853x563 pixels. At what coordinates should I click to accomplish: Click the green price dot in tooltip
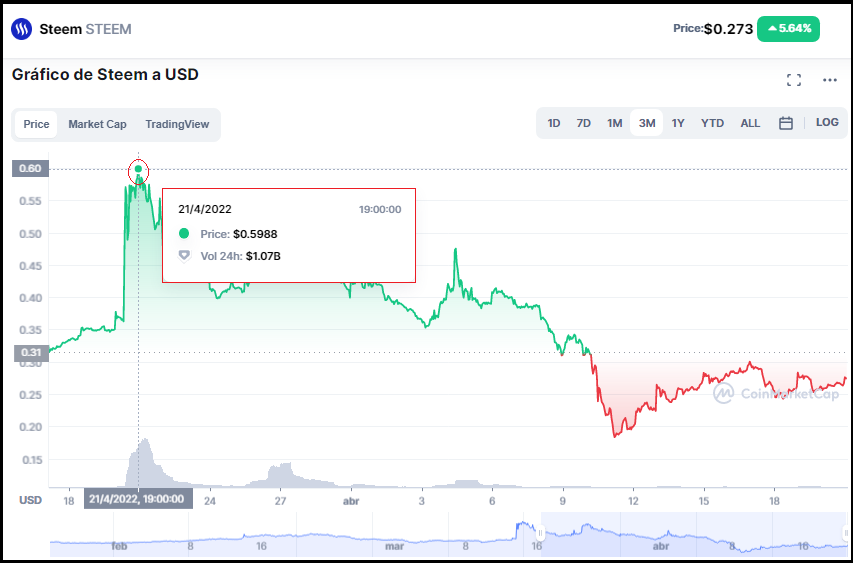point(184,233)
